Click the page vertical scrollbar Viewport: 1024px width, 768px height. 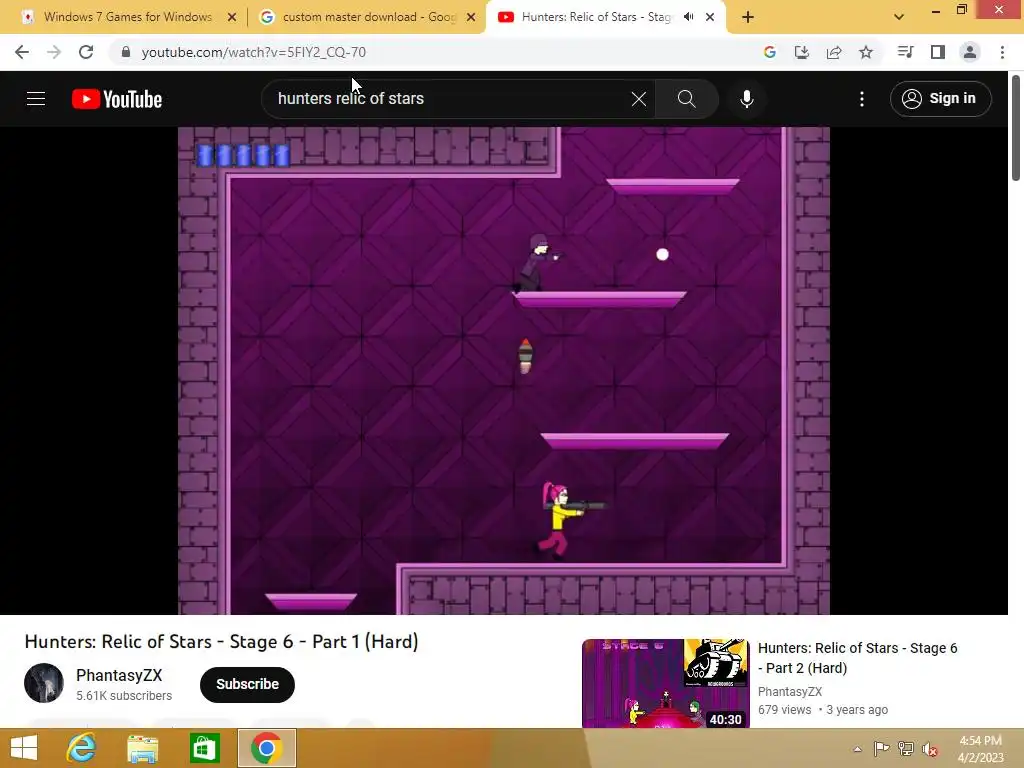tap(1016, 127)
